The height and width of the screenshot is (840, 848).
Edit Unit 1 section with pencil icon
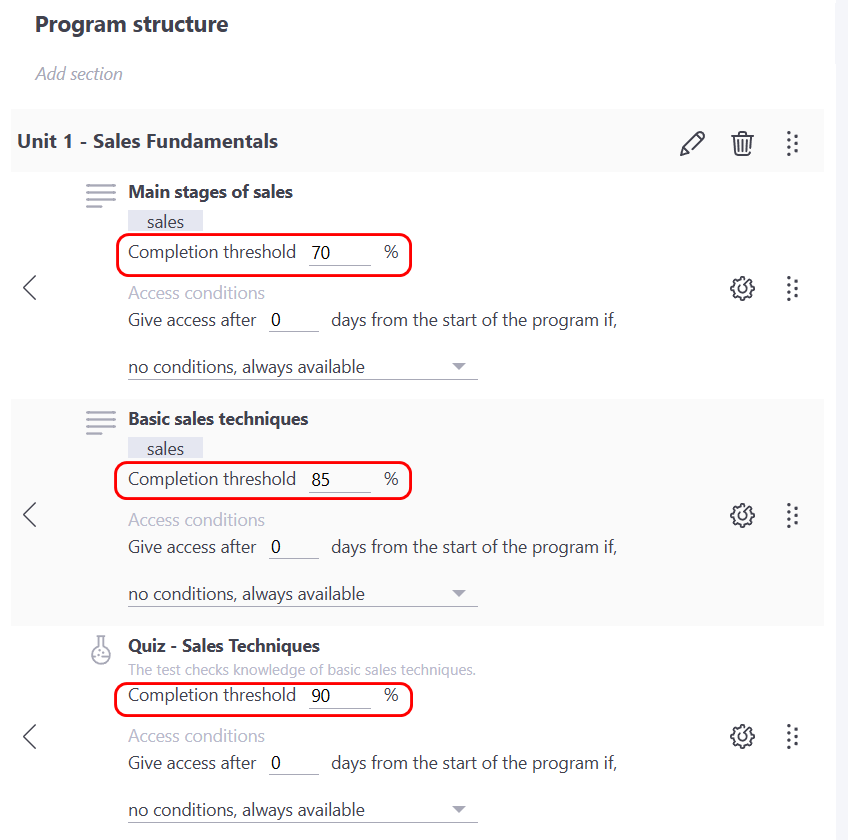point(692,143)
